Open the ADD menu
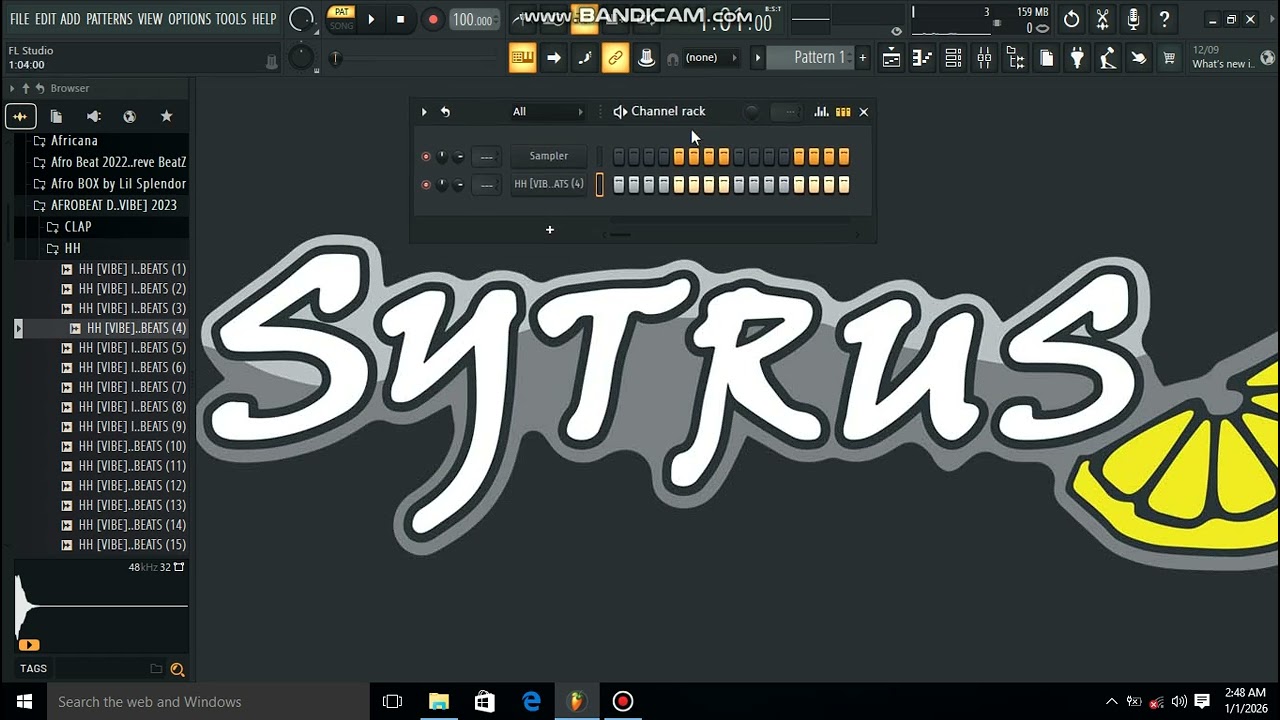Screen dimensions: 1280x720 click(x=70, y=19)
